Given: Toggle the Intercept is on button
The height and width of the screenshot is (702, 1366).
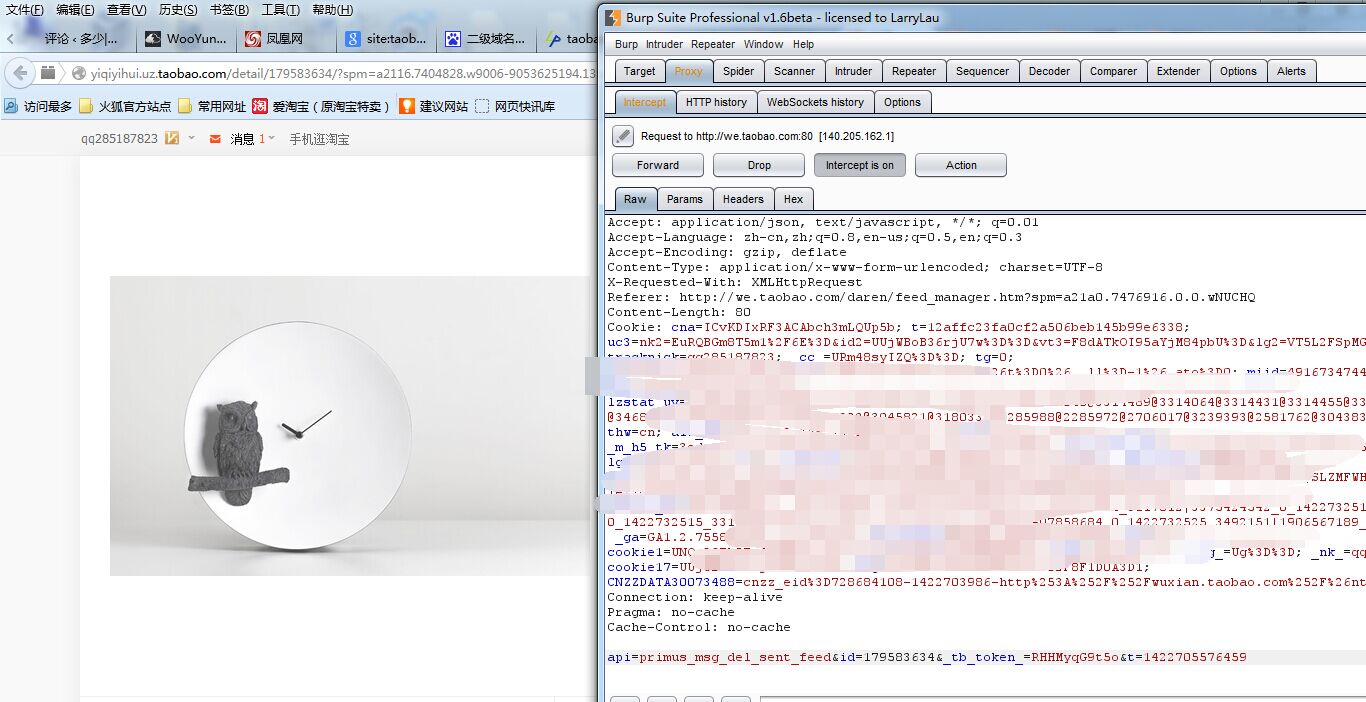Looking at the screenshot, I should 860,165.
